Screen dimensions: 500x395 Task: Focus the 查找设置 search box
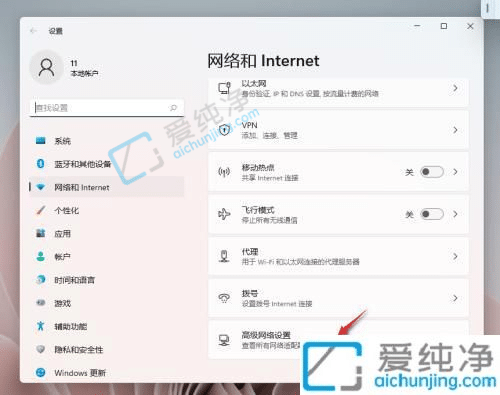[x=107, y=108]
